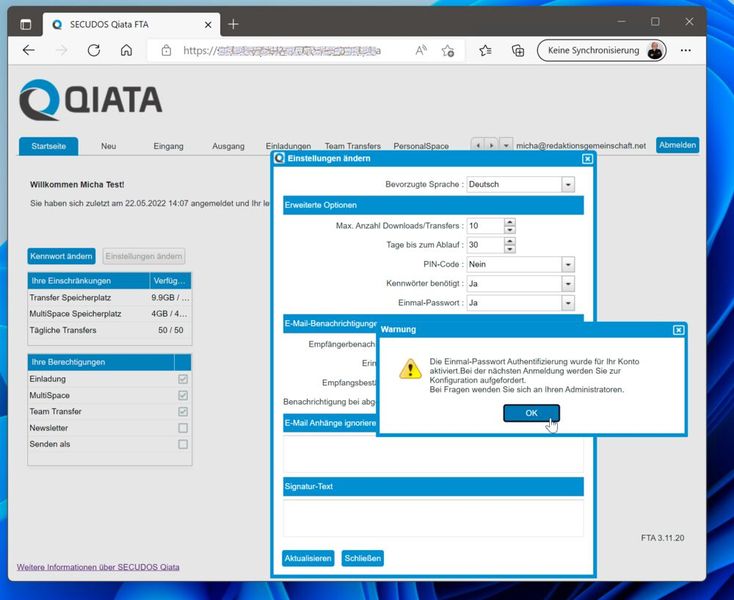Click the Aktualisieren button

308,558
